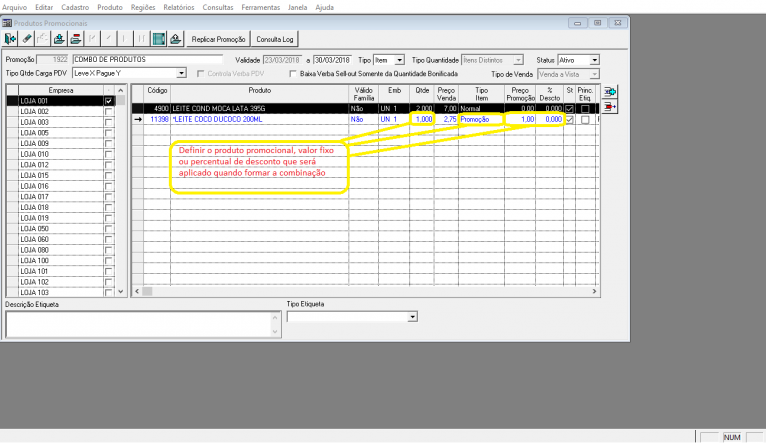Click the next-record navigation toolbar icon
This screenshot has height=443, width=766.
pos(125,39)
